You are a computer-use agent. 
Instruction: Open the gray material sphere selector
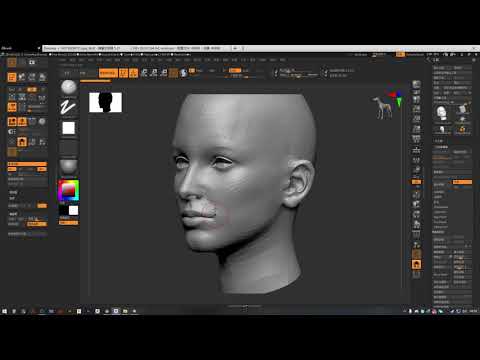(69, 167)
